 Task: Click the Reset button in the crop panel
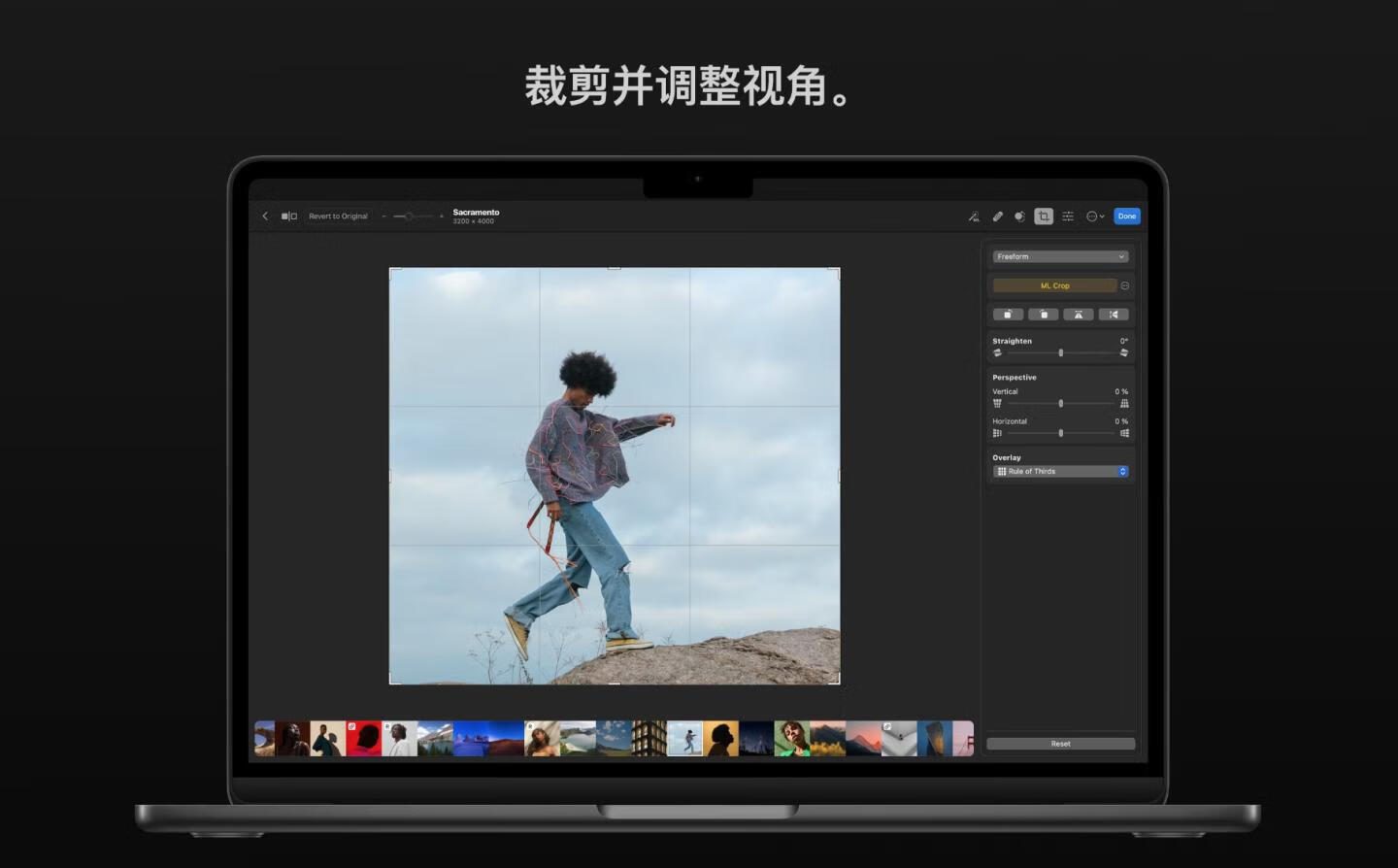[x=1060, y=744]
